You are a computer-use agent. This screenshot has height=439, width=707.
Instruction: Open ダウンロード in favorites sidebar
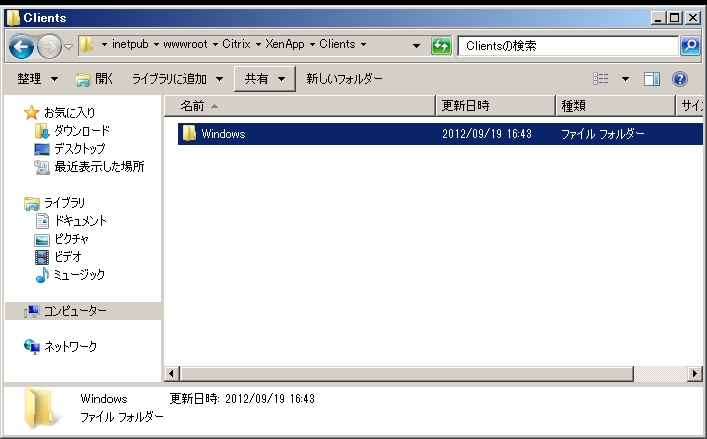click(81, 131)
